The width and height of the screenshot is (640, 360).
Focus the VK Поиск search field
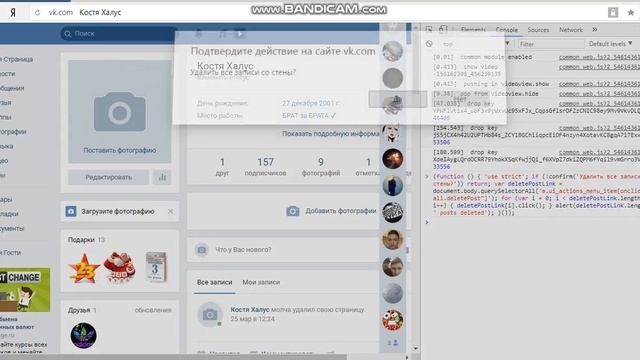119,34
